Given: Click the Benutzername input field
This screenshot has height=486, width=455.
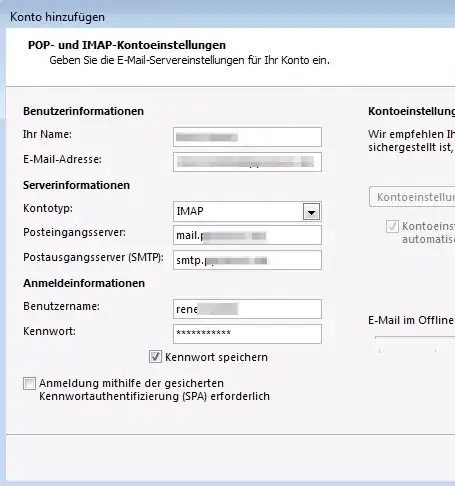Looking at the screenshot, I should point(247,309).
